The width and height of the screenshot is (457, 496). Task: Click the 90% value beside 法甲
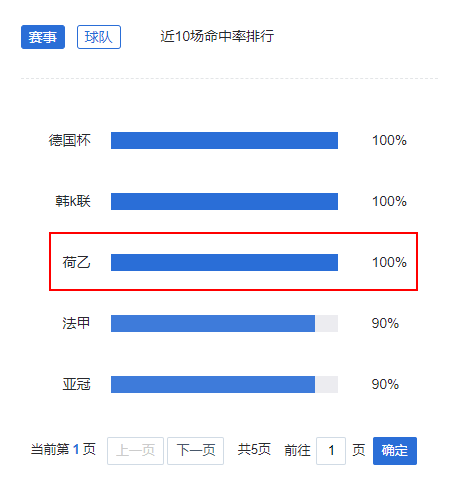click(x=385, y=323)
